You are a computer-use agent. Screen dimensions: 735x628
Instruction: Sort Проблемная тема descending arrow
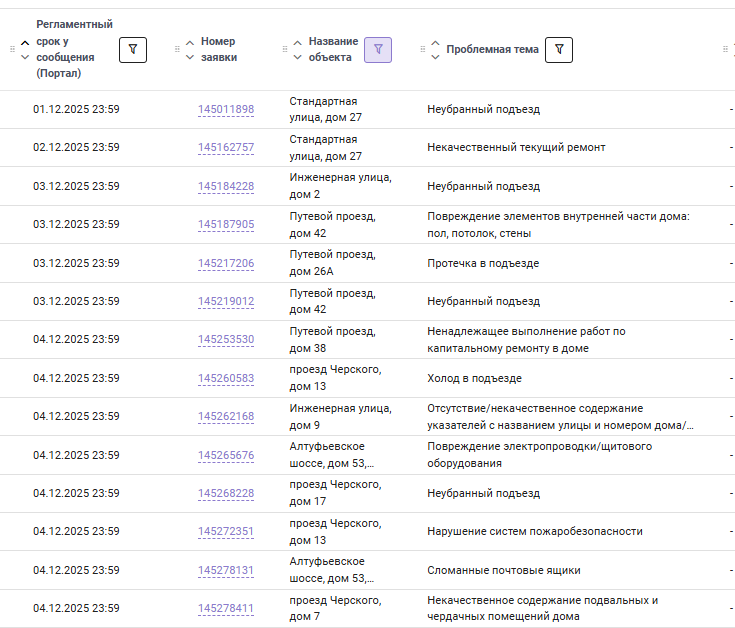pos(435,57)
